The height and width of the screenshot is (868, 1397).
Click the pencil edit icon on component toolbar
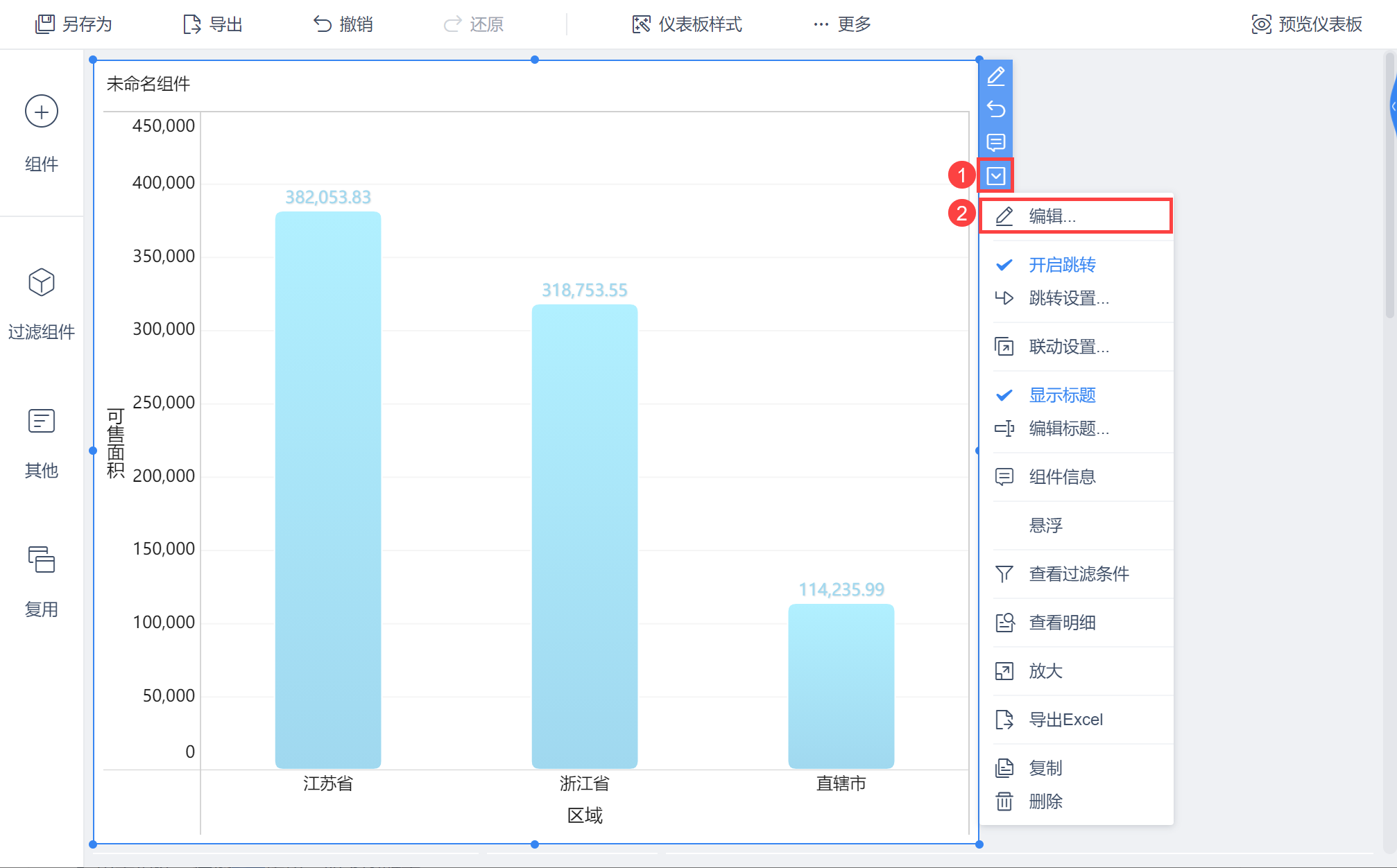996,76
